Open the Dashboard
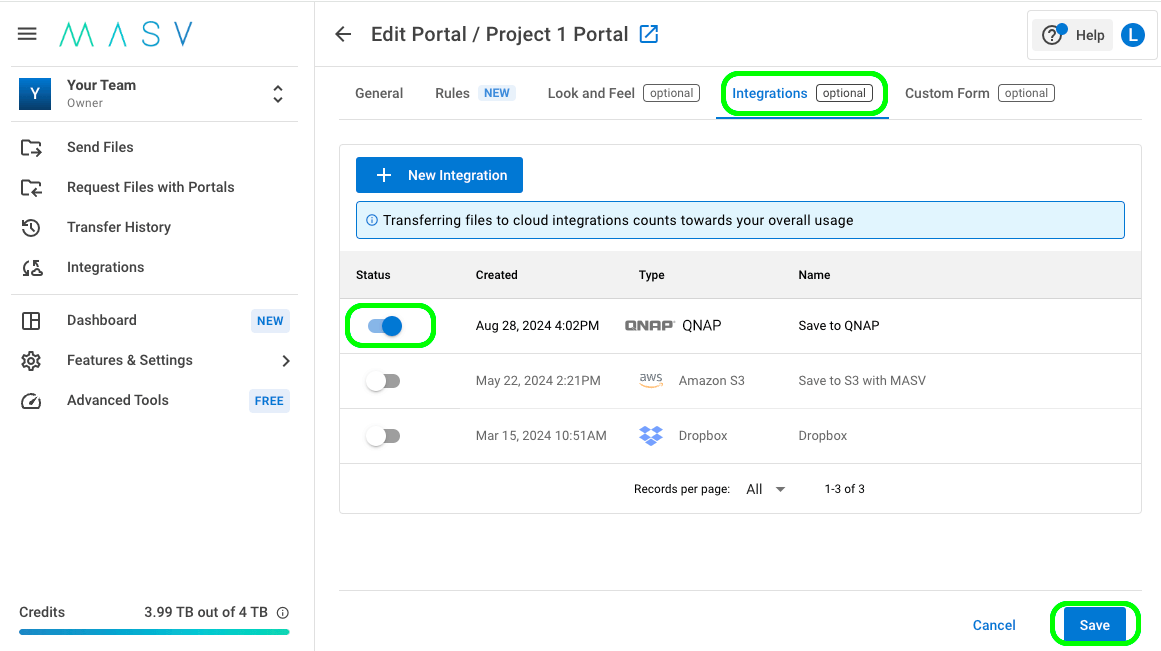This screenshot has height=651, width=1161. [101, 320]
